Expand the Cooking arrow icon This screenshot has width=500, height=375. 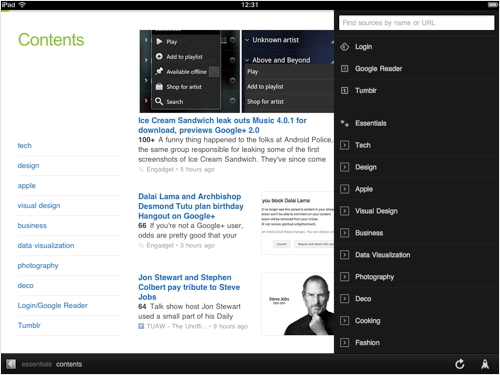pyautogui.click(x=345, y=321)
